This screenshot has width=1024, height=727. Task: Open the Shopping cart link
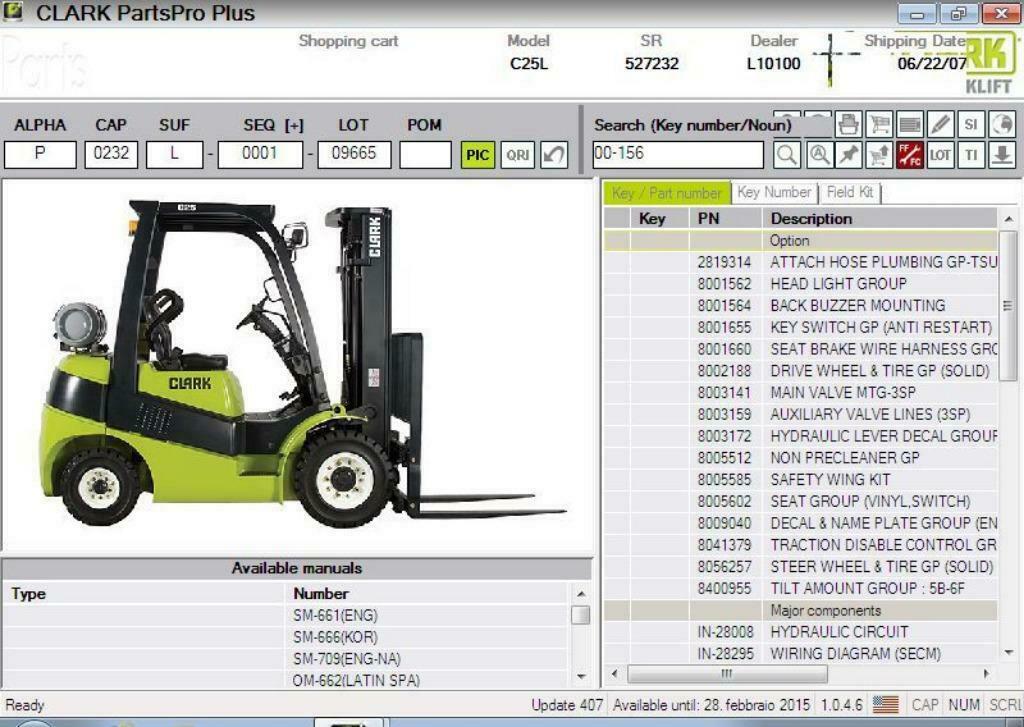348,41
